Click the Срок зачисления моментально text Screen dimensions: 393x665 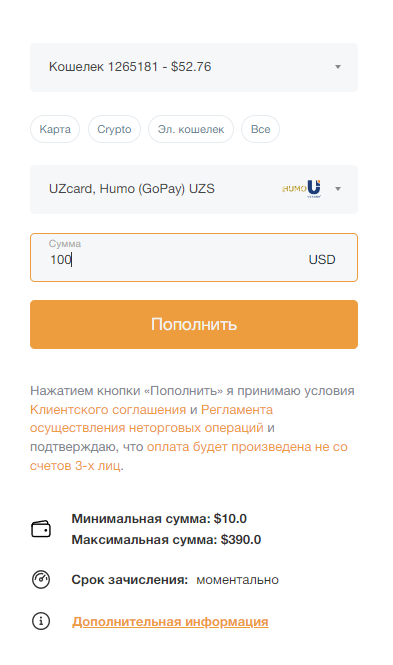click(175, 580)
